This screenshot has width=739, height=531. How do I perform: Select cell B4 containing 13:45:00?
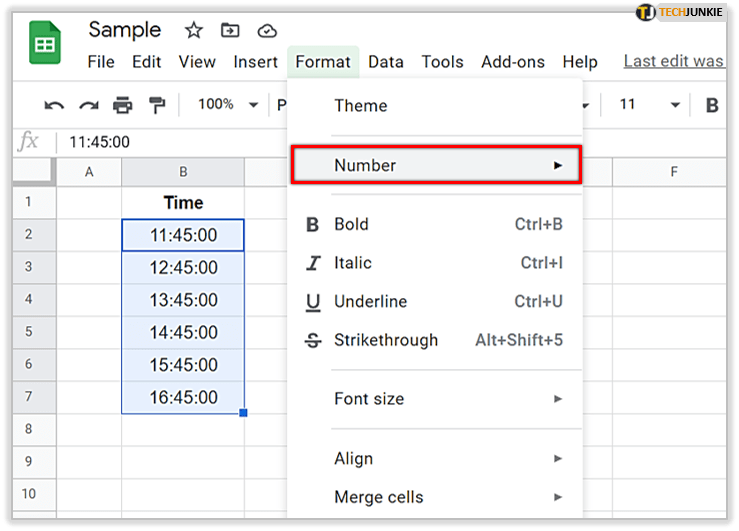183,300
